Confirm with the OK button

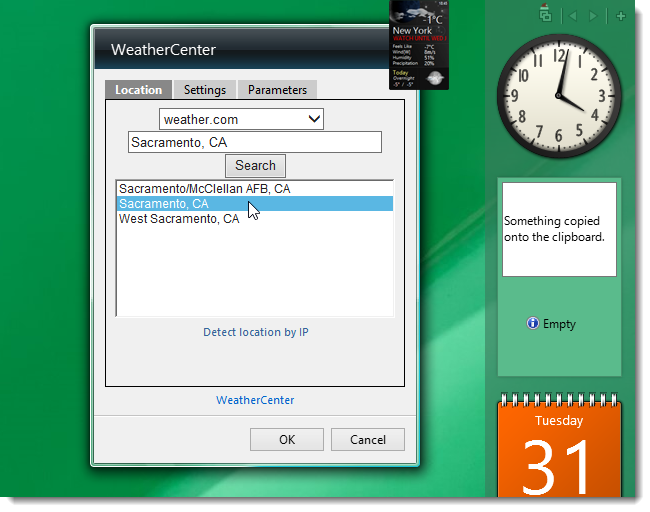coord(287,439)
